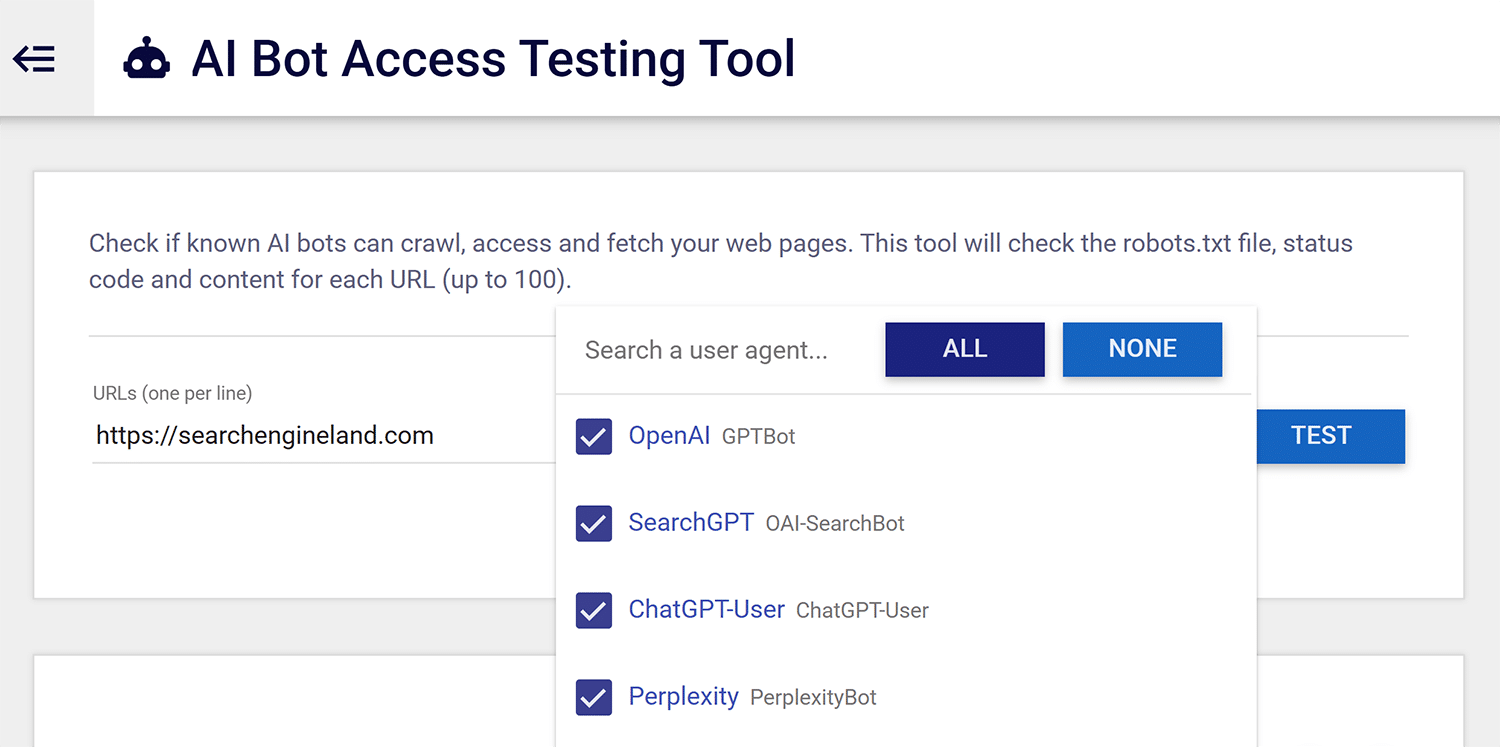Select the Perplexity label text

pos(683,697)
